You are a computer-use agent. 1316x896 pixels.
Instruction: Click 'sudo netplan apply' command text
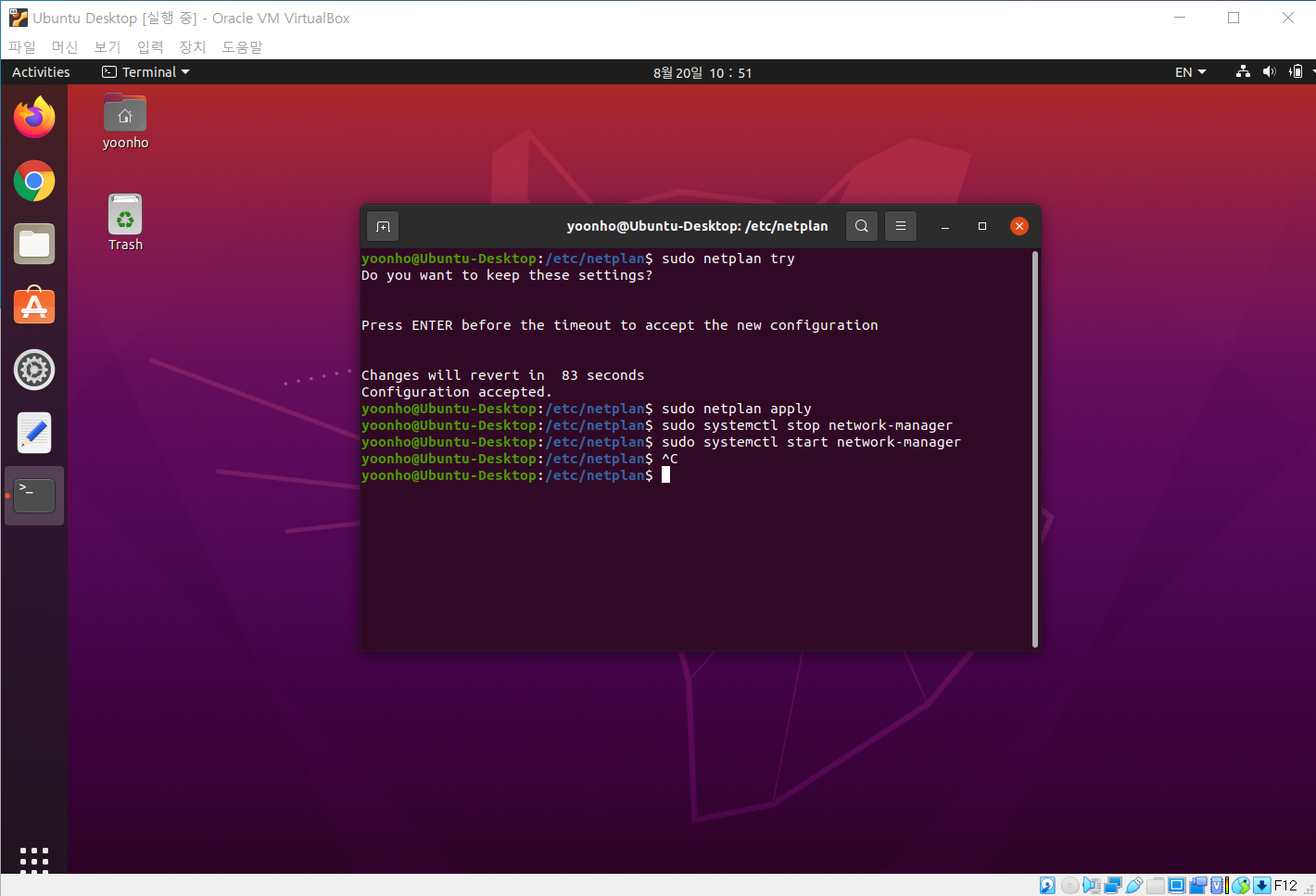pos(737,409)
